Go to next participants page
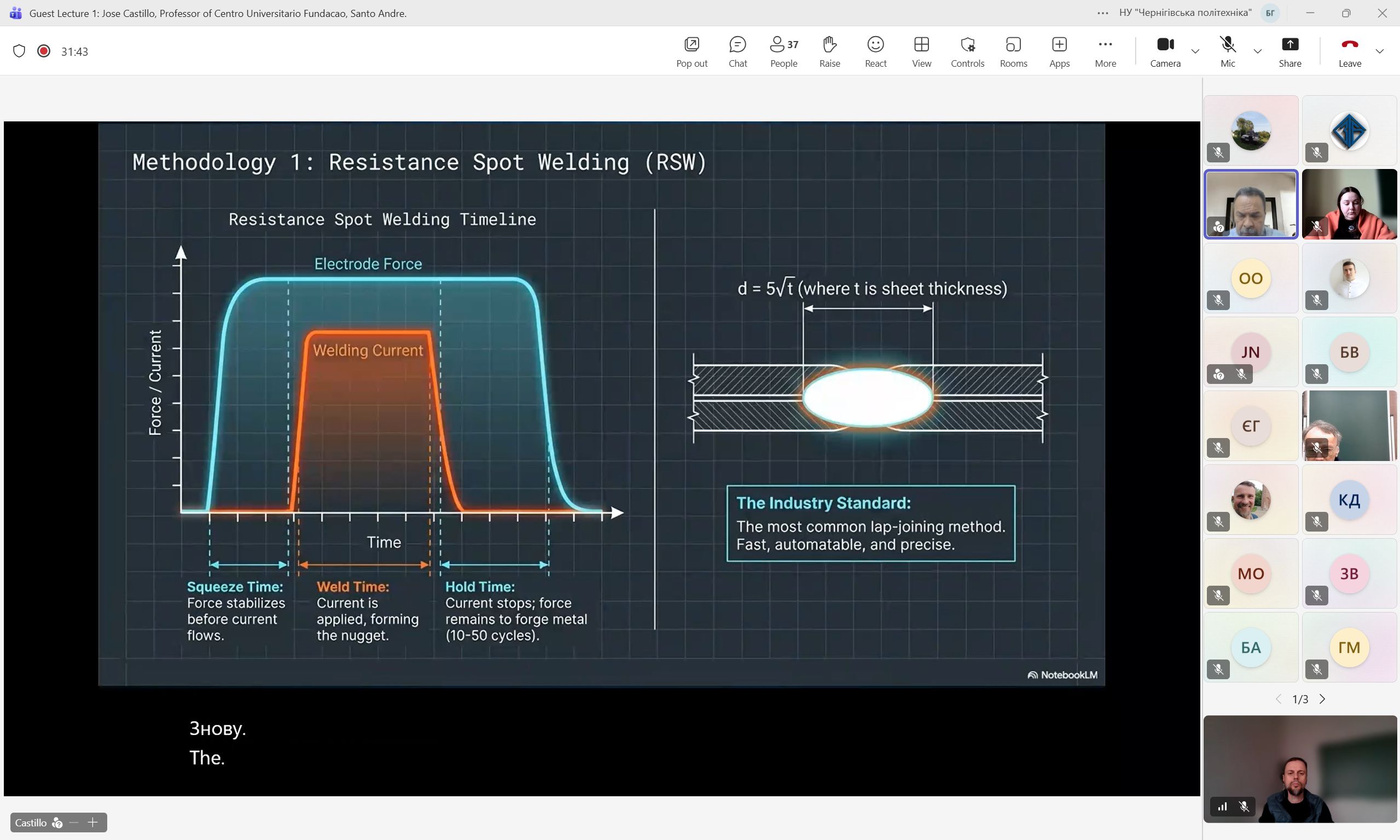Screen dimensions: 1400x840 coord(1322,699)
